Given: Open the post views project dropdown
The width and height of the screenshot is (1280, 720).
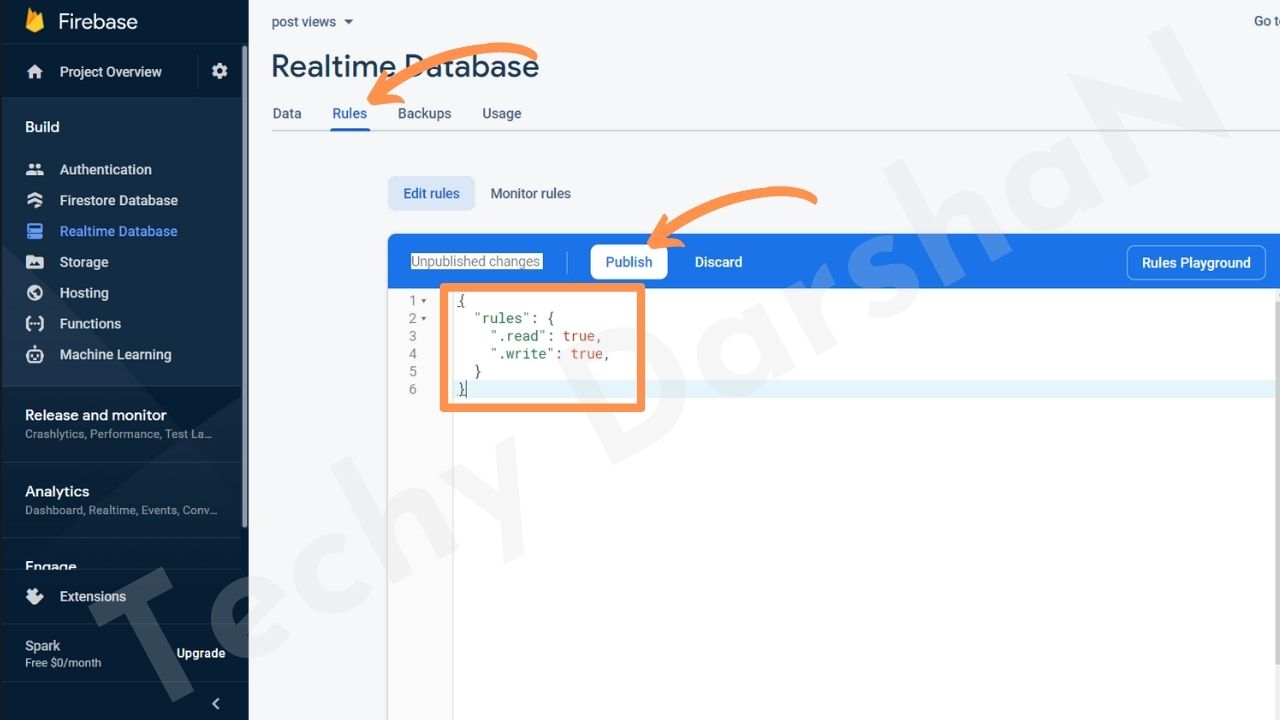Looking at the screenshot, I should [x=313, y=22].
